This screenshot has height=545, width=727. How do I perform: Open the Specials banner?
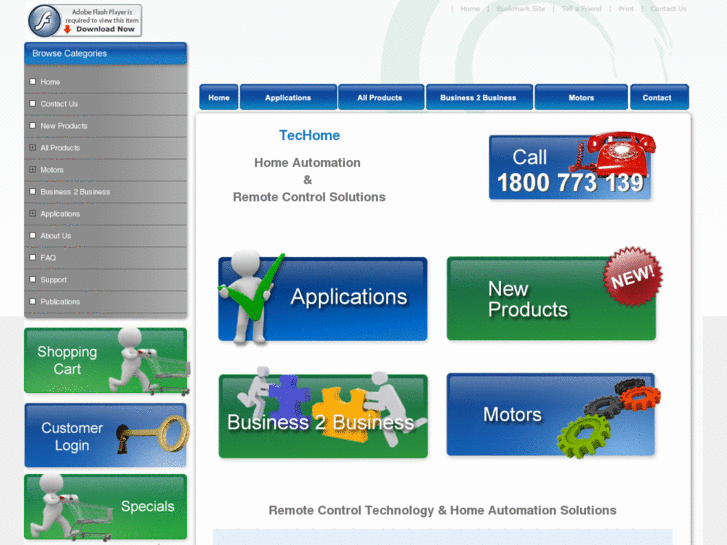(106, 507)
